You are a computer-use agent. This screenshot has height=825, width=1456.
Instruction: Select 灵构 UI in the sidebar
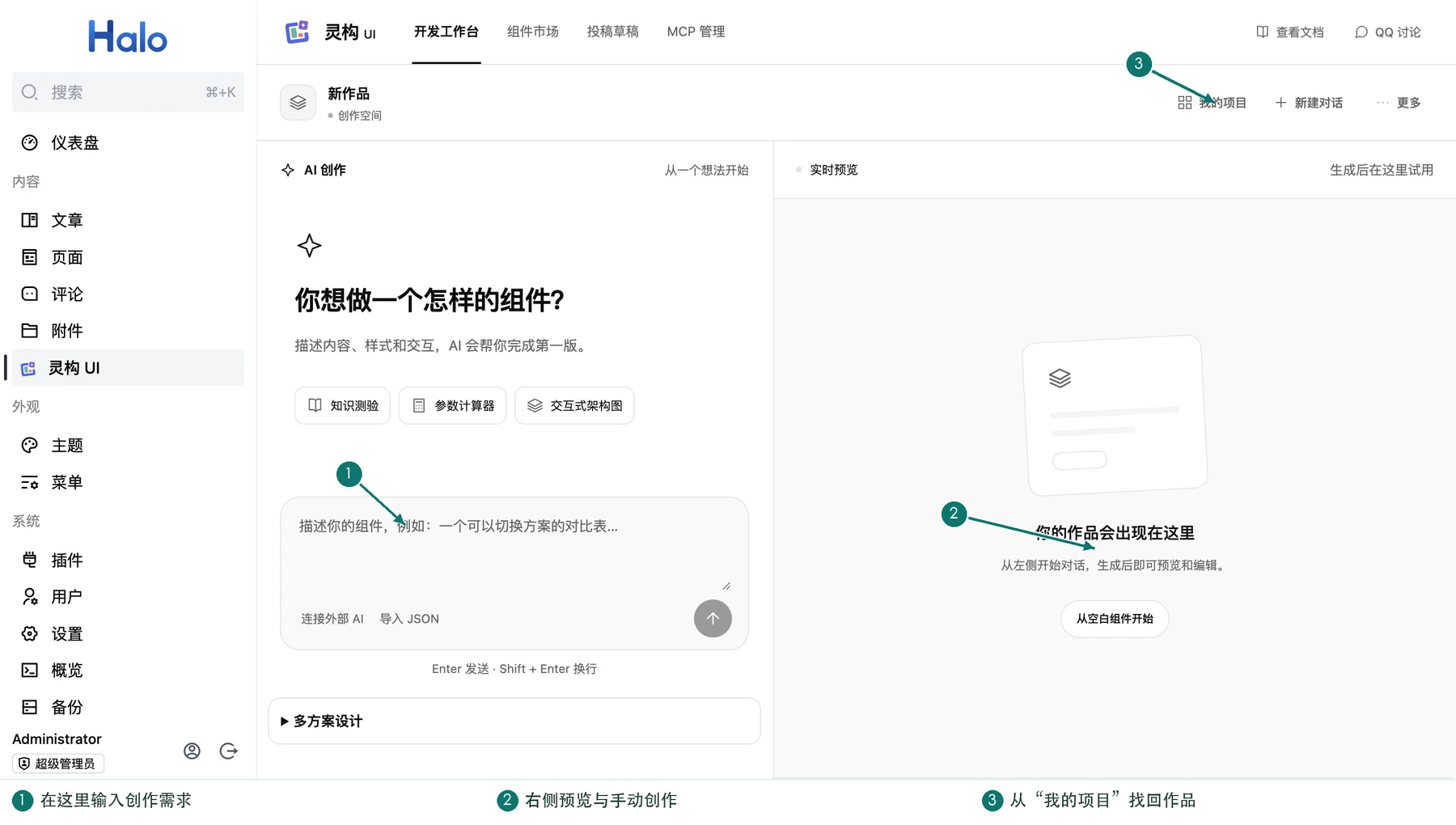pos(128,368)
